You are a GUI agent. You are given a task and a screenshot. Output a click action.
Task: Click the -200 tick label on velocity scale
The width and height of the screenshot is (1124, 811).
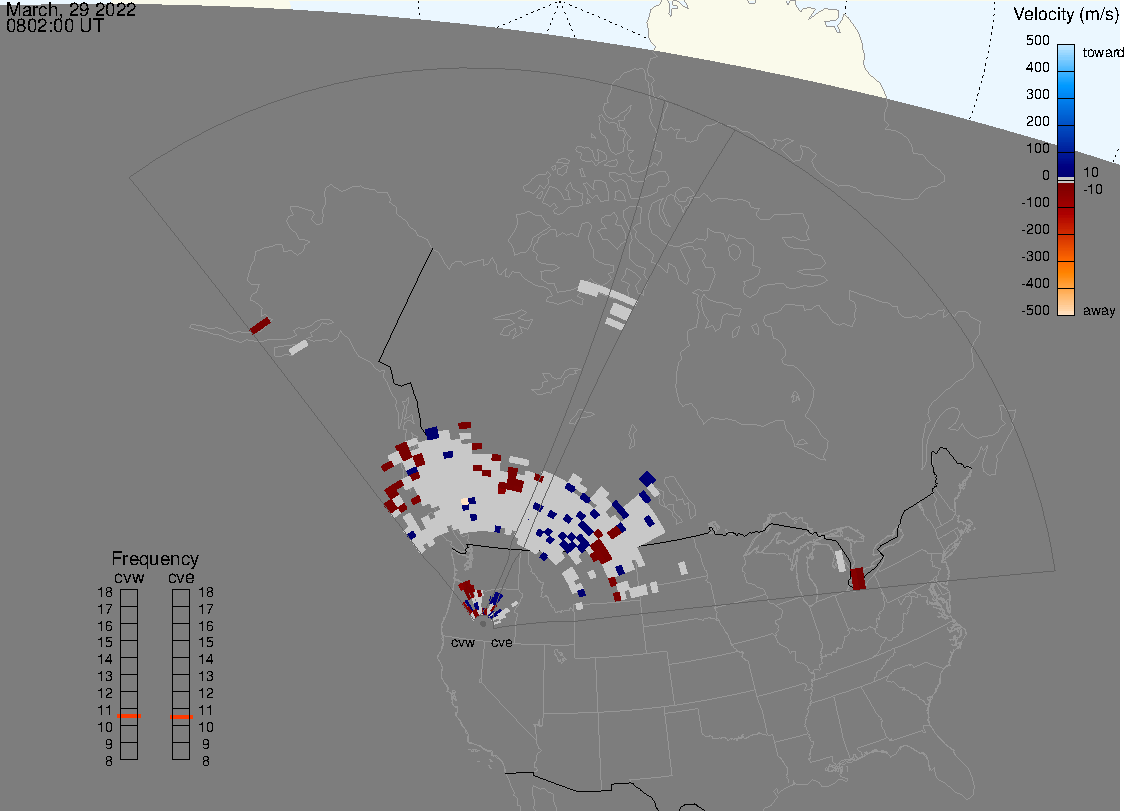pos(1035,229)
